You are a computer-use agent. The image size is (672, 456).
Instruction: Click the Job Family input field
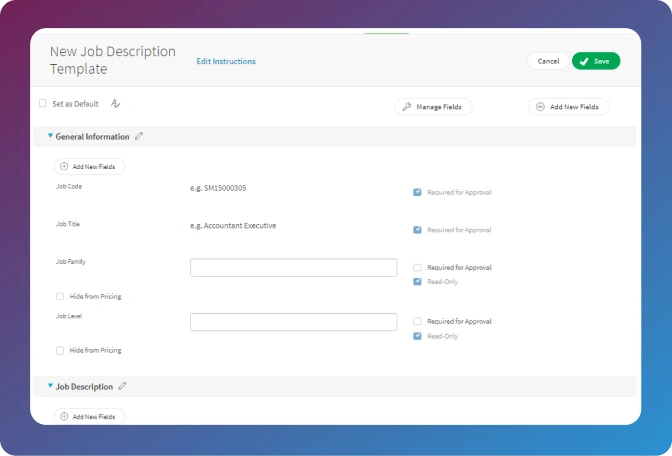294,267
